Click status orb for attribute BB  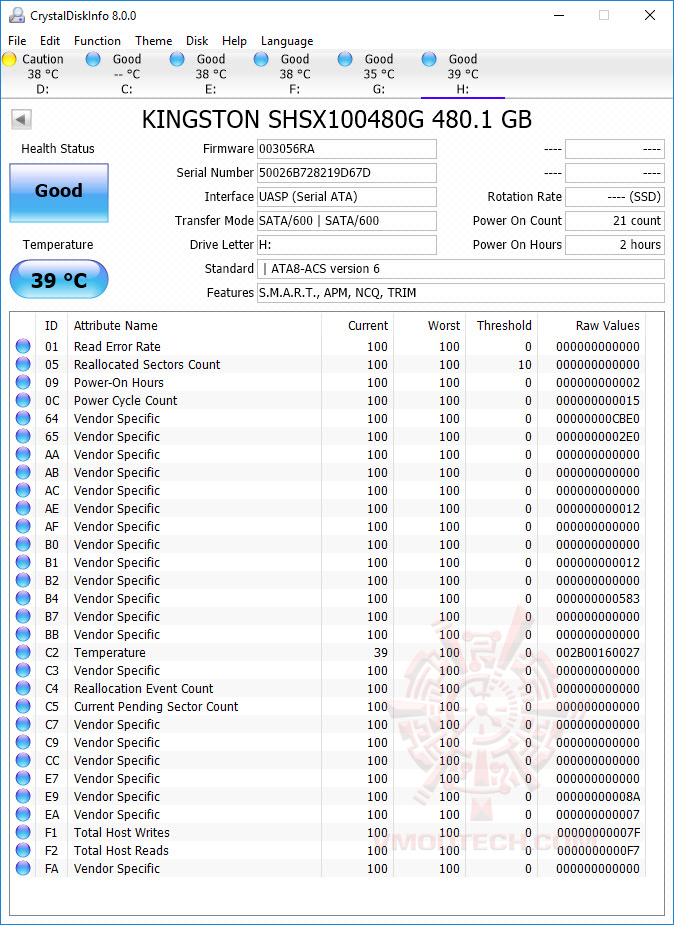(23, 634)
